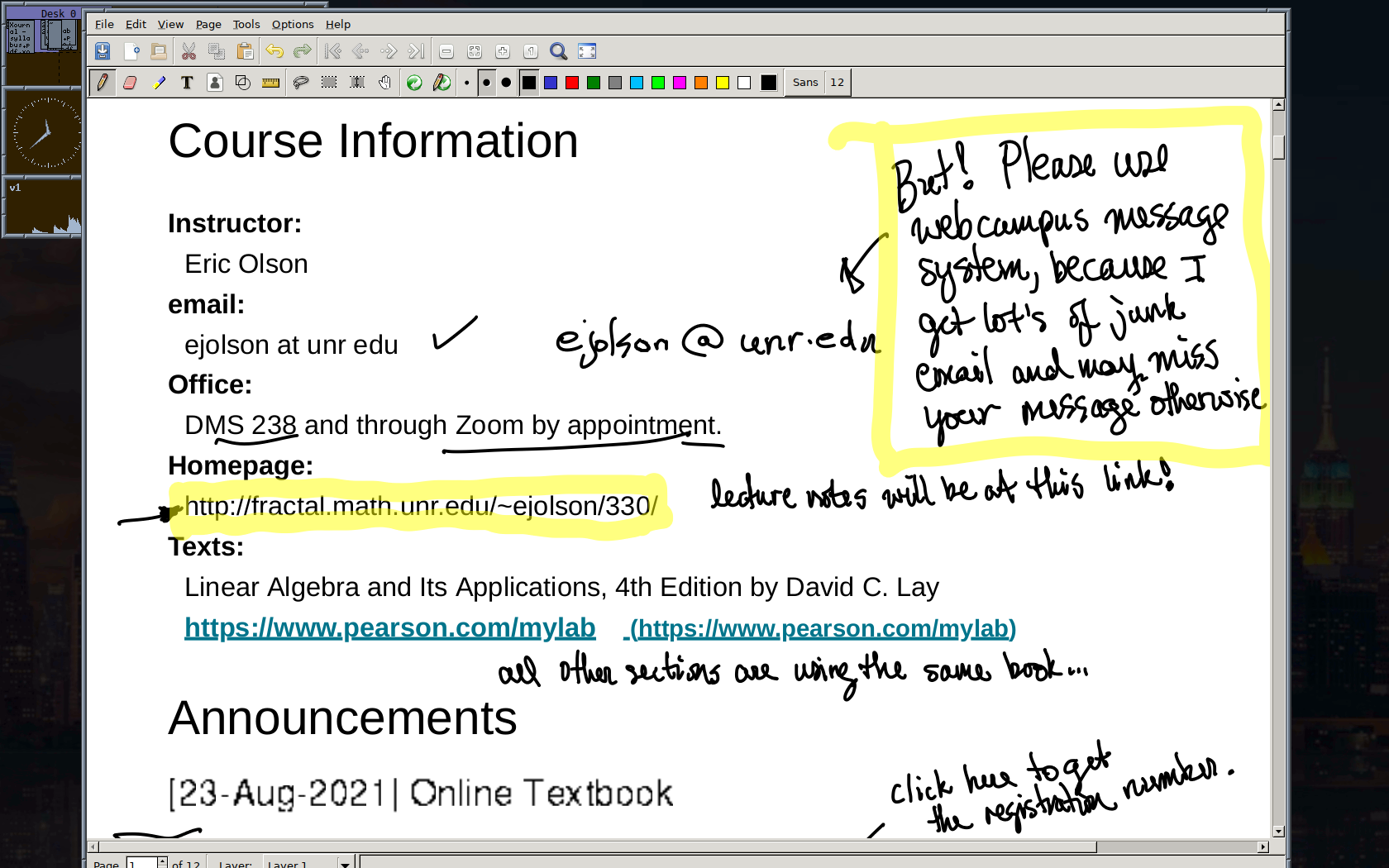Toggle the Shape Recognizer tool
The height and width of the screenshot is (868, 1389).
coord(243,83)
